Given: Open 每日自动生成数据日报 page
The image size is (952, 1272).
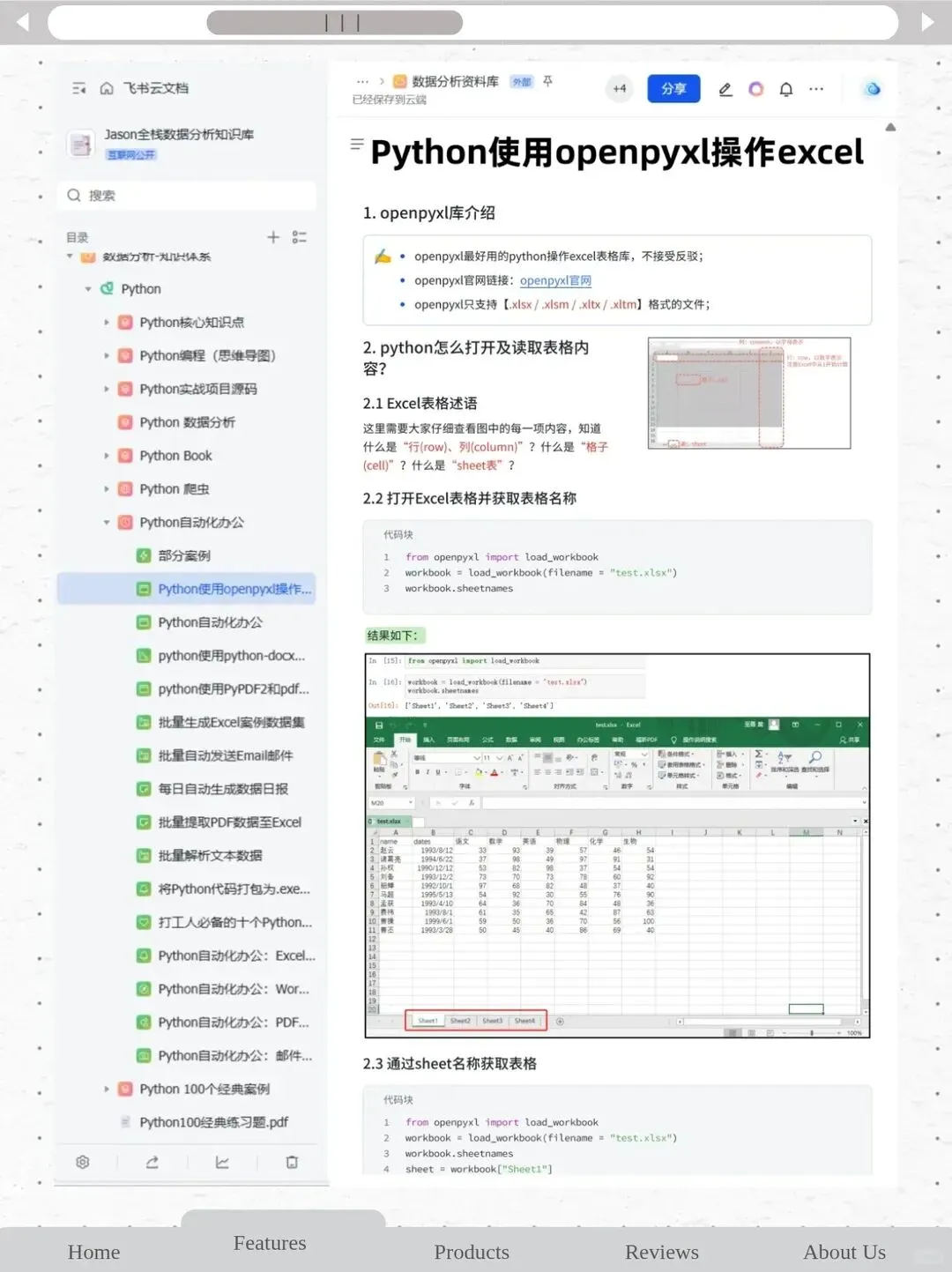Looking at the screenshot, I should (x=222, y=789).
